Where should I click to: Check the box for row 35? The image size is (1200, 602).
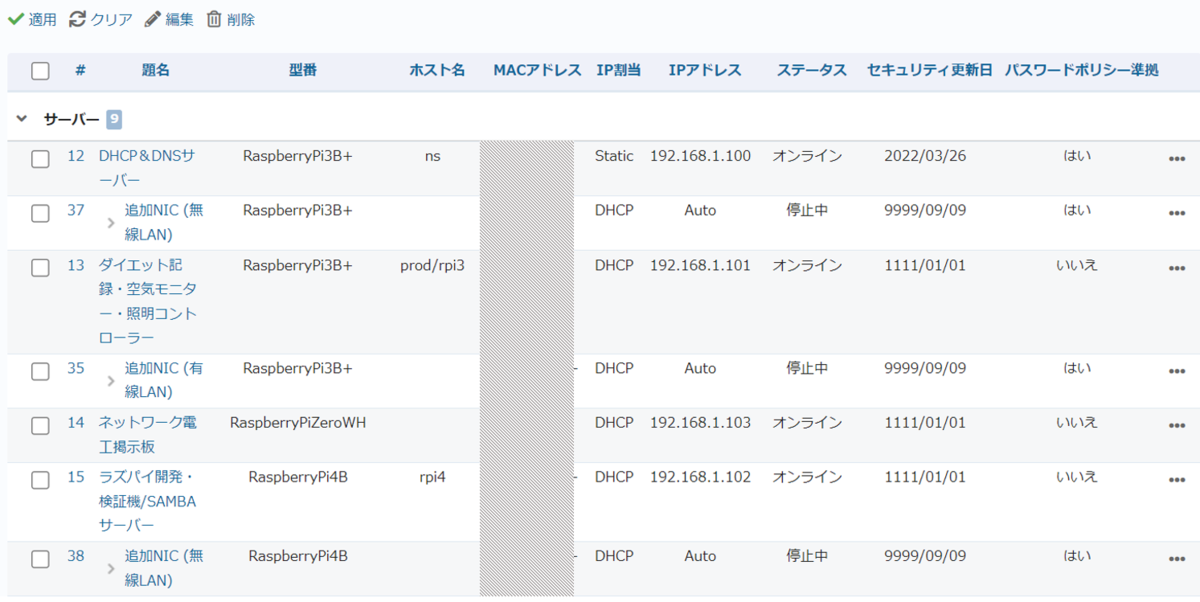(x=40, y=371)
